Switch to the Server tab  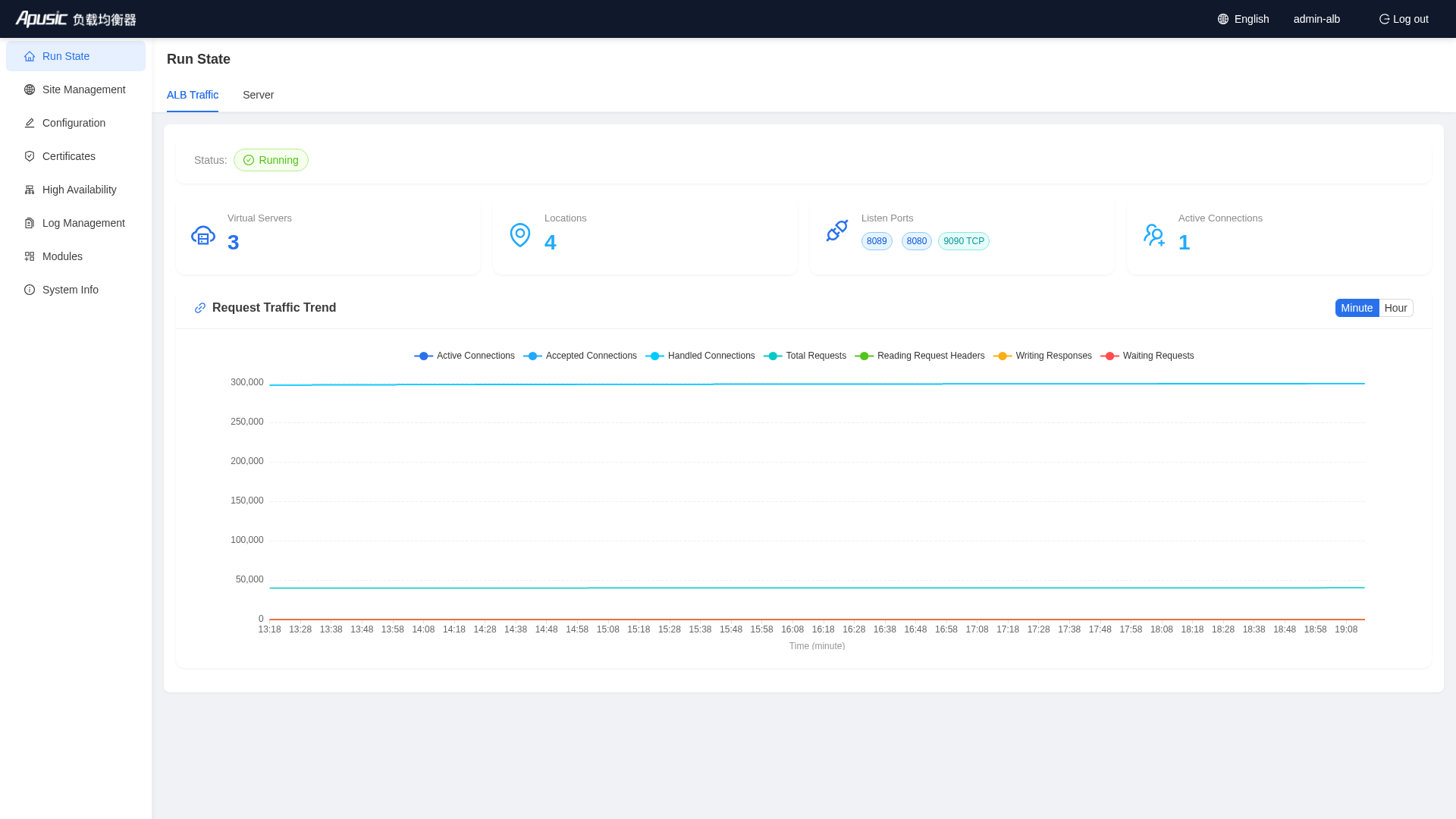point(258,95)
